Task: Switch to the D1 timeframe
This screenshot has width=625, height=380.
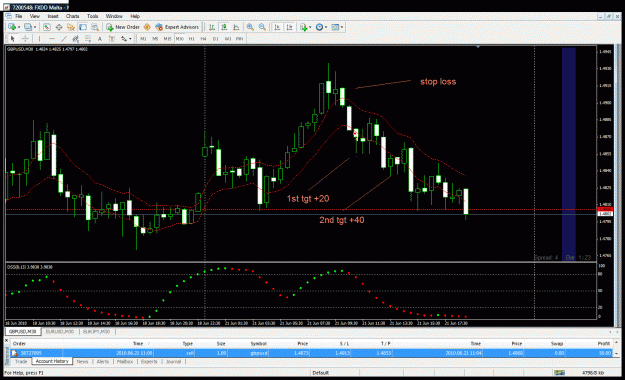Action: (216, 39)
